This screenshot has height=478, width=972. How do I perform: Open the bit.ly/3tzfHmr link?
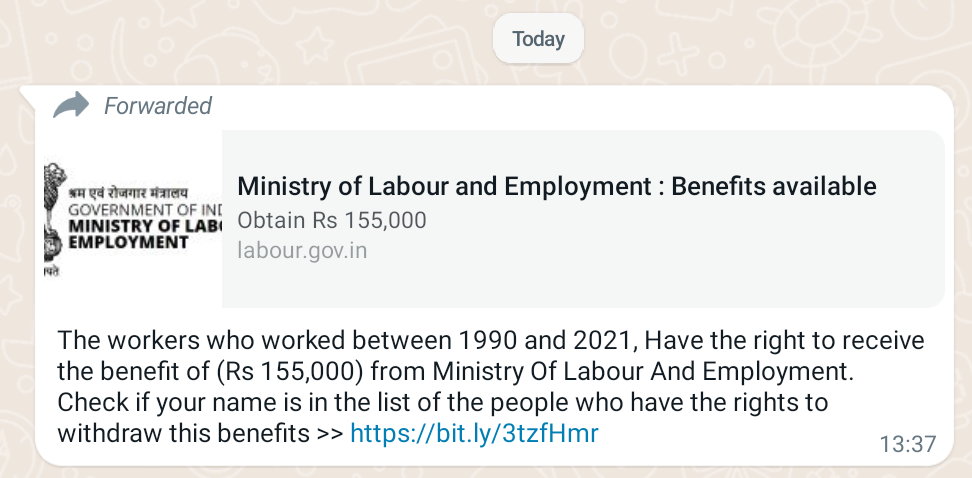(474, 433)
